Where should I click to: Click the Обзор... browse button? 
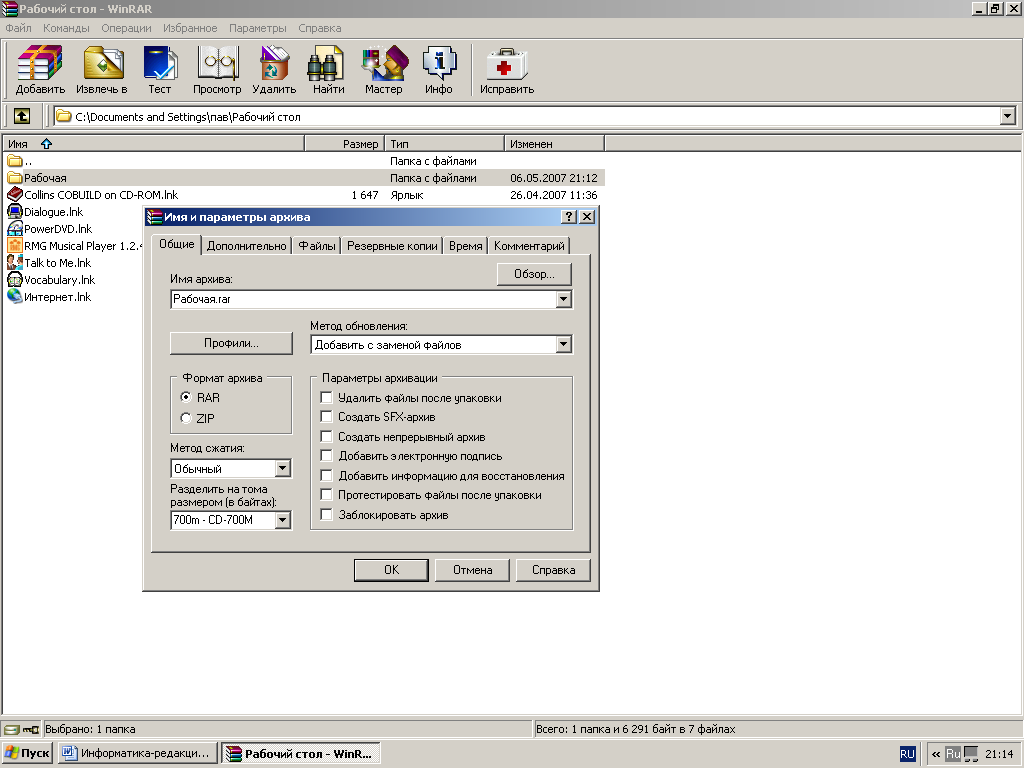tap(534, 274)
